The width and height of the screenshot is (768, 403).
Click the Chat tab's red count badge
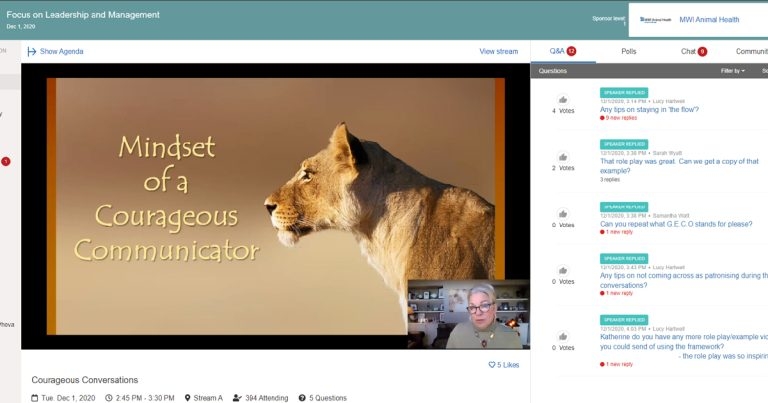click(x=702, y=51)
